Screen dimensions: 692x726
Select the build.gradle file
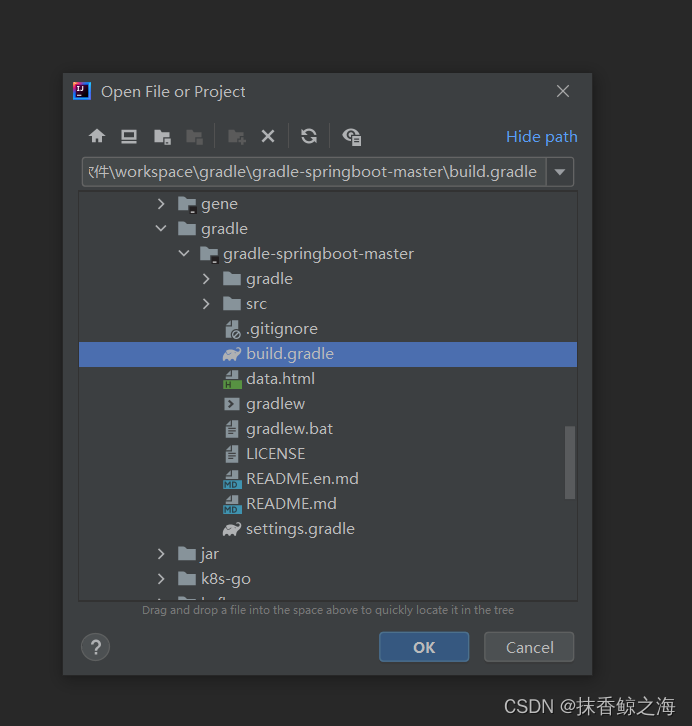[328, 354]
